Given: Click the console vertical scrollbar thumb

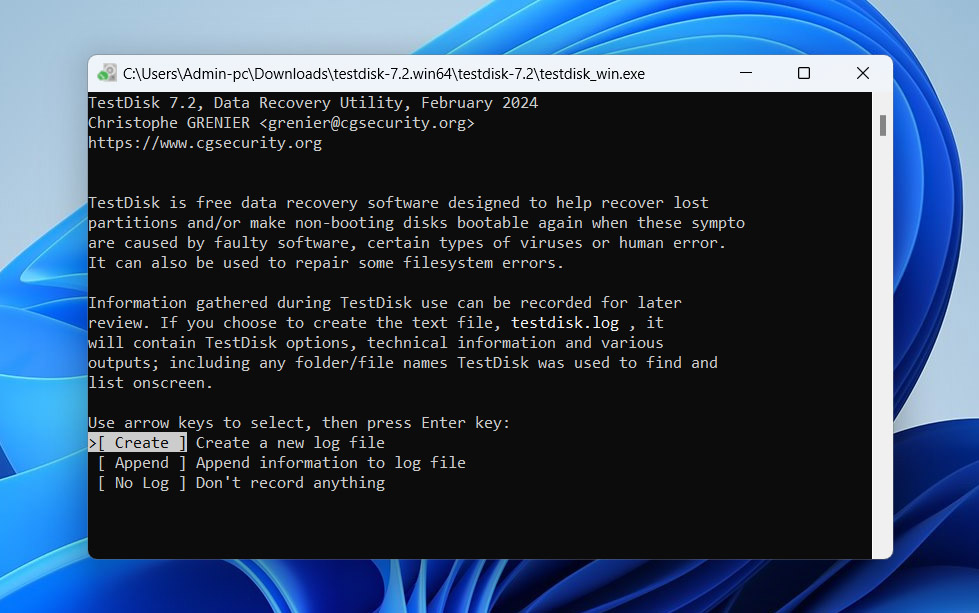Looking at the screenshot, I should [883, 125].
